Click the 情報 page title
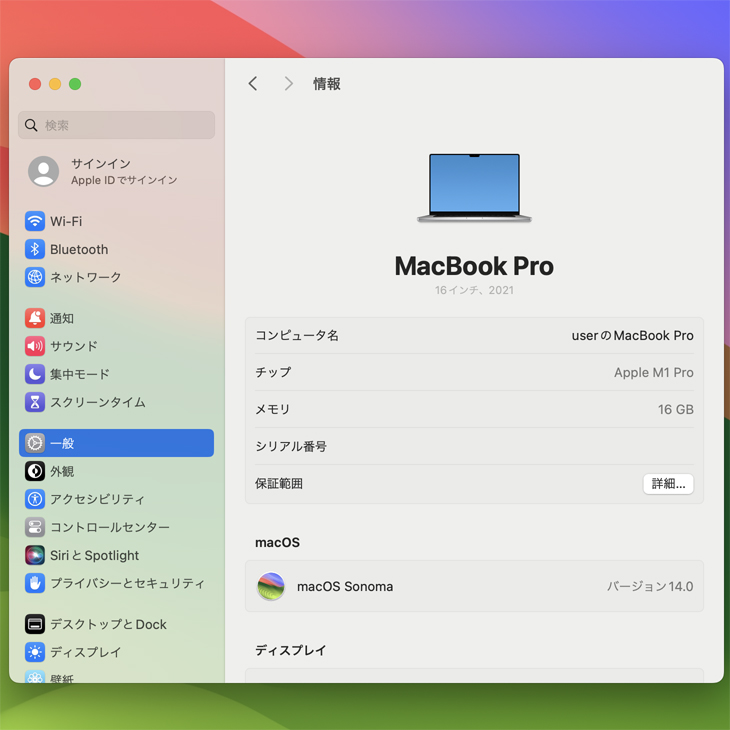The image size is (730, 730). point(327,84)
